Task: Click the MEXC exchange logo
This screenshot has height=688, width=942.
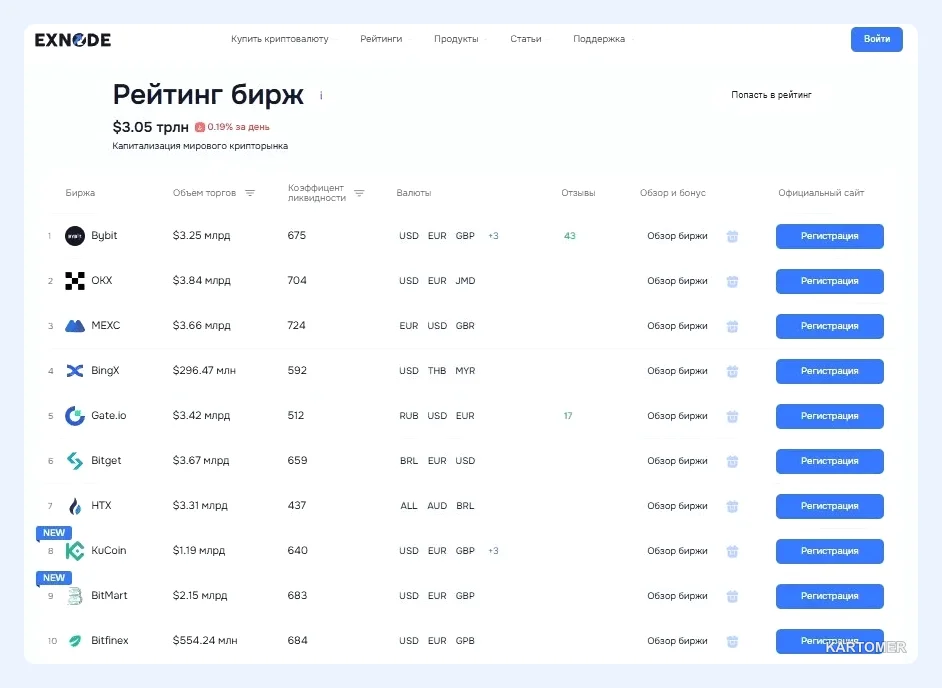Action: click(x=75, y=326)
